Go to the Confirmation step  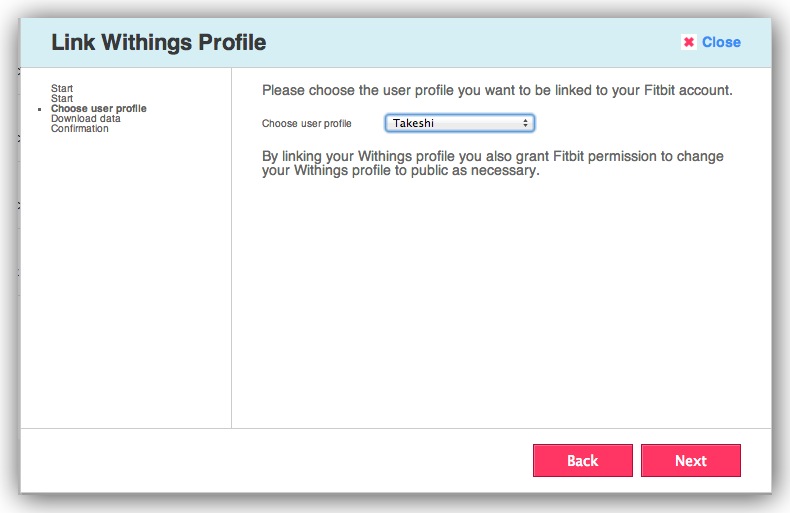[x=80, y=128]
